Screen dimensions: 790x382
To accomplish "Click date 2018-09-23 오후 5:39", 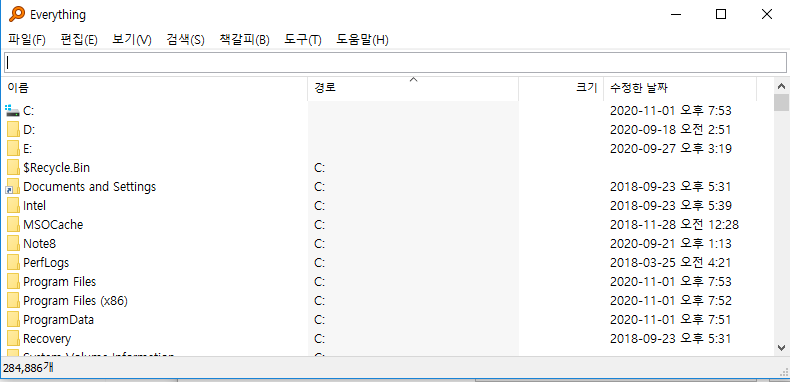I will 671,206.
